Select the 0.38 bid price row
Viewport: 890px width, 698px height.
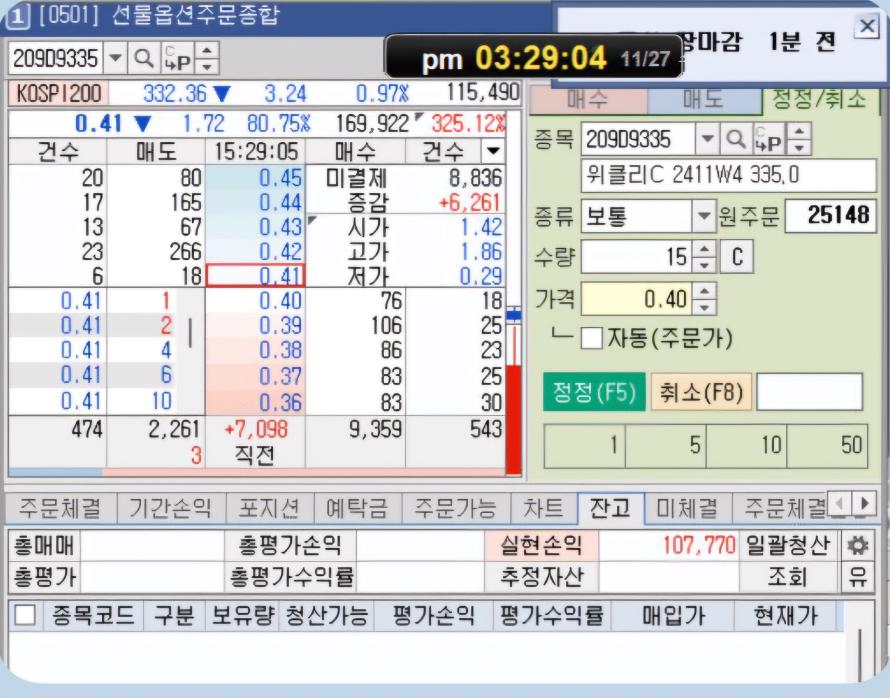255,350
